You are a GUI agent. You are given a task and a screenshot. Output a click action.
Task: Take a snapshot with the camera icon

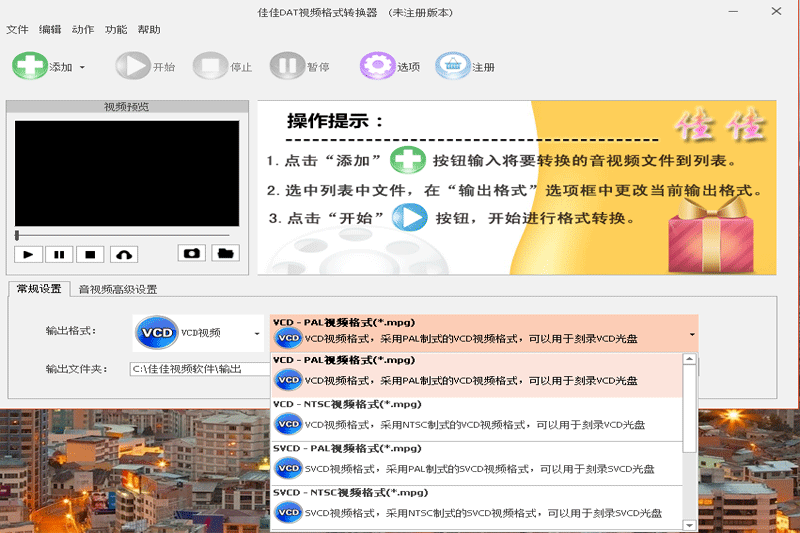pyautogui.click(x=191, y=253)
